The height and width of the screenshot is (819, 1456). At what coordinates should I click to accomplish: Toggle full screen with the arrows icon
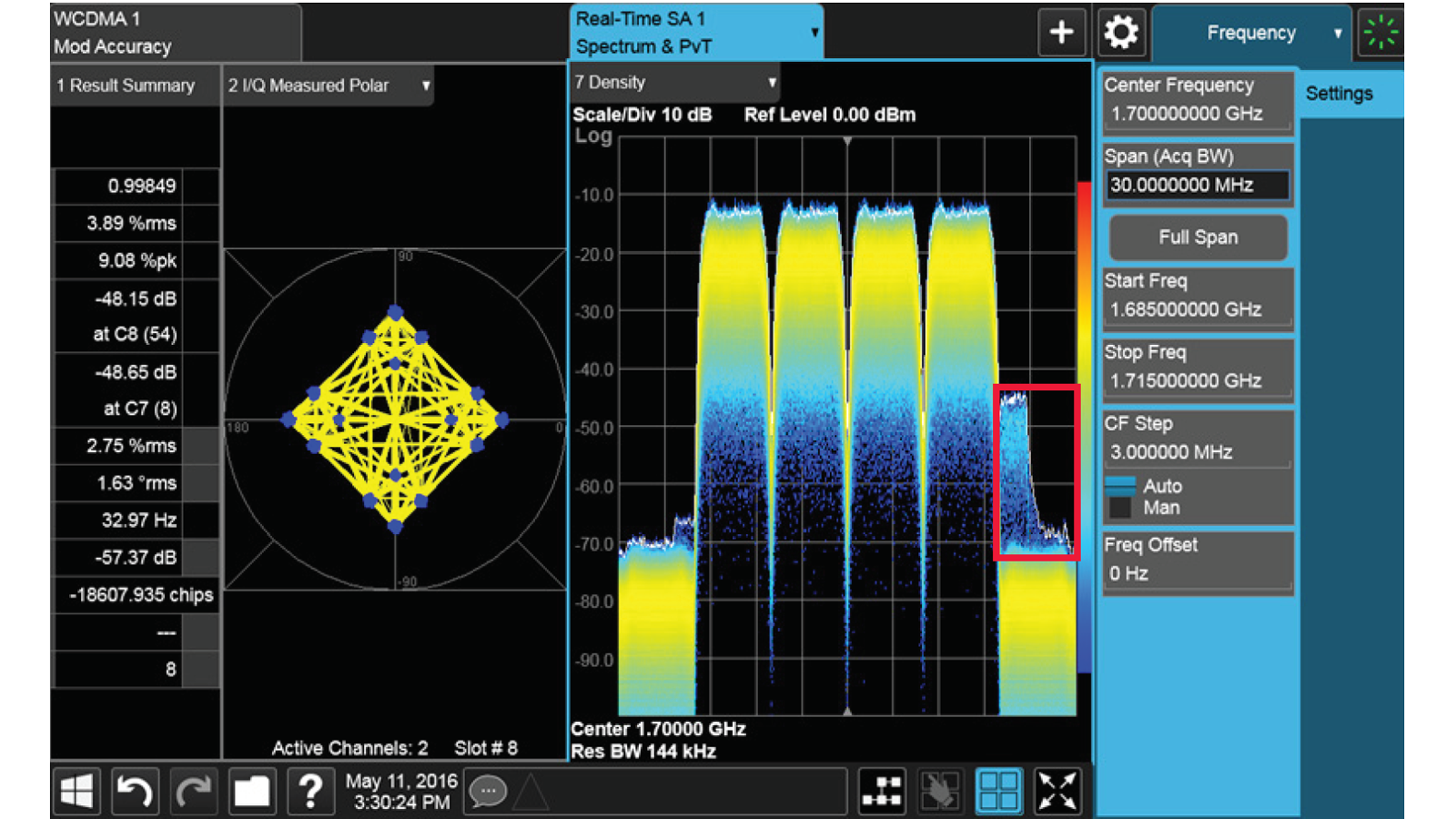1057,791
